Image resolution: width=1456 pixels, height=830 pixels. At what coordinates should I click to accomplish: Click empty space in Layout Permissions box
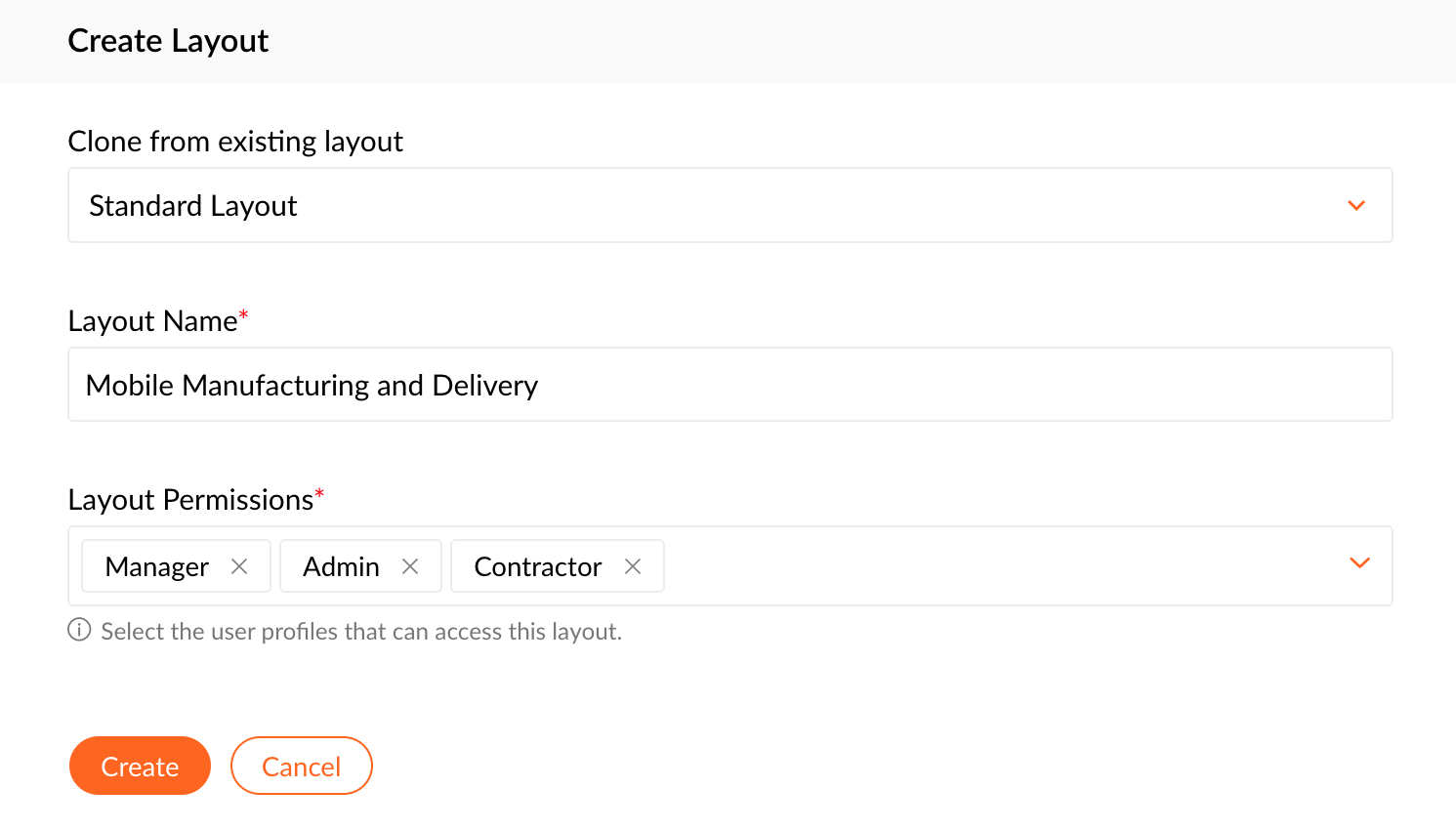[x=977, y=566]
